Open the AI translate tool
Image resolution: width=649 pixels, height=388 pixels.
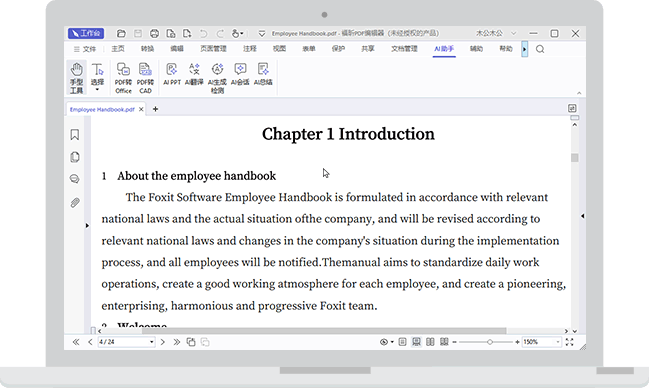(x=194, y=75)
